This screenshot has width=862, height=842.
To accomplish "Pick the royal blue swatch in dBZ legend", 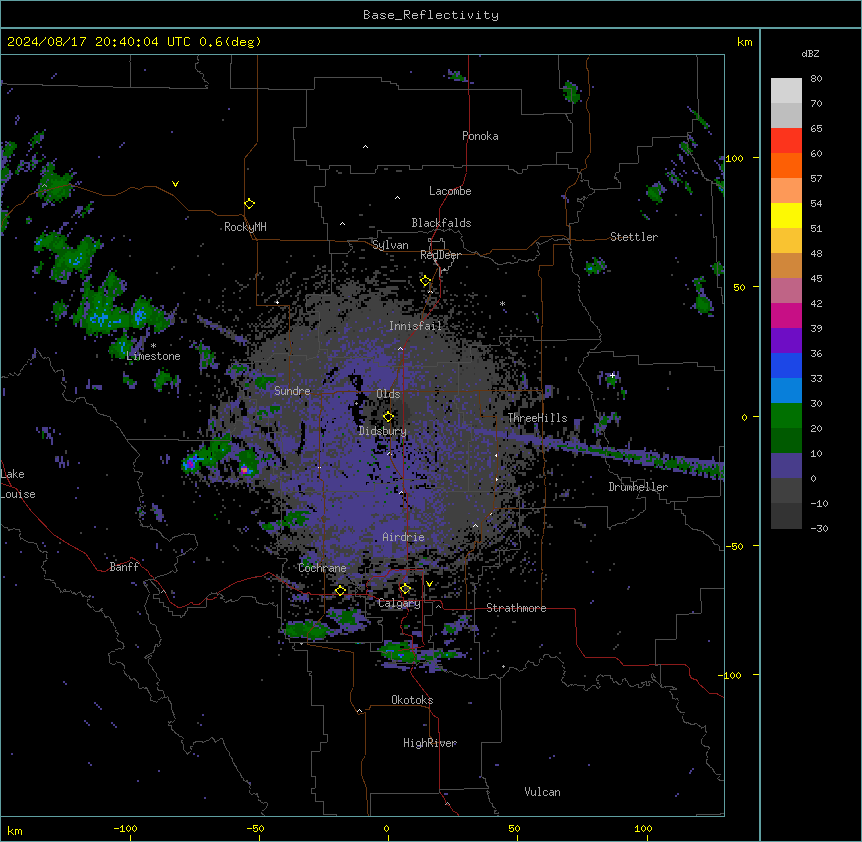I will pos(786,365).
